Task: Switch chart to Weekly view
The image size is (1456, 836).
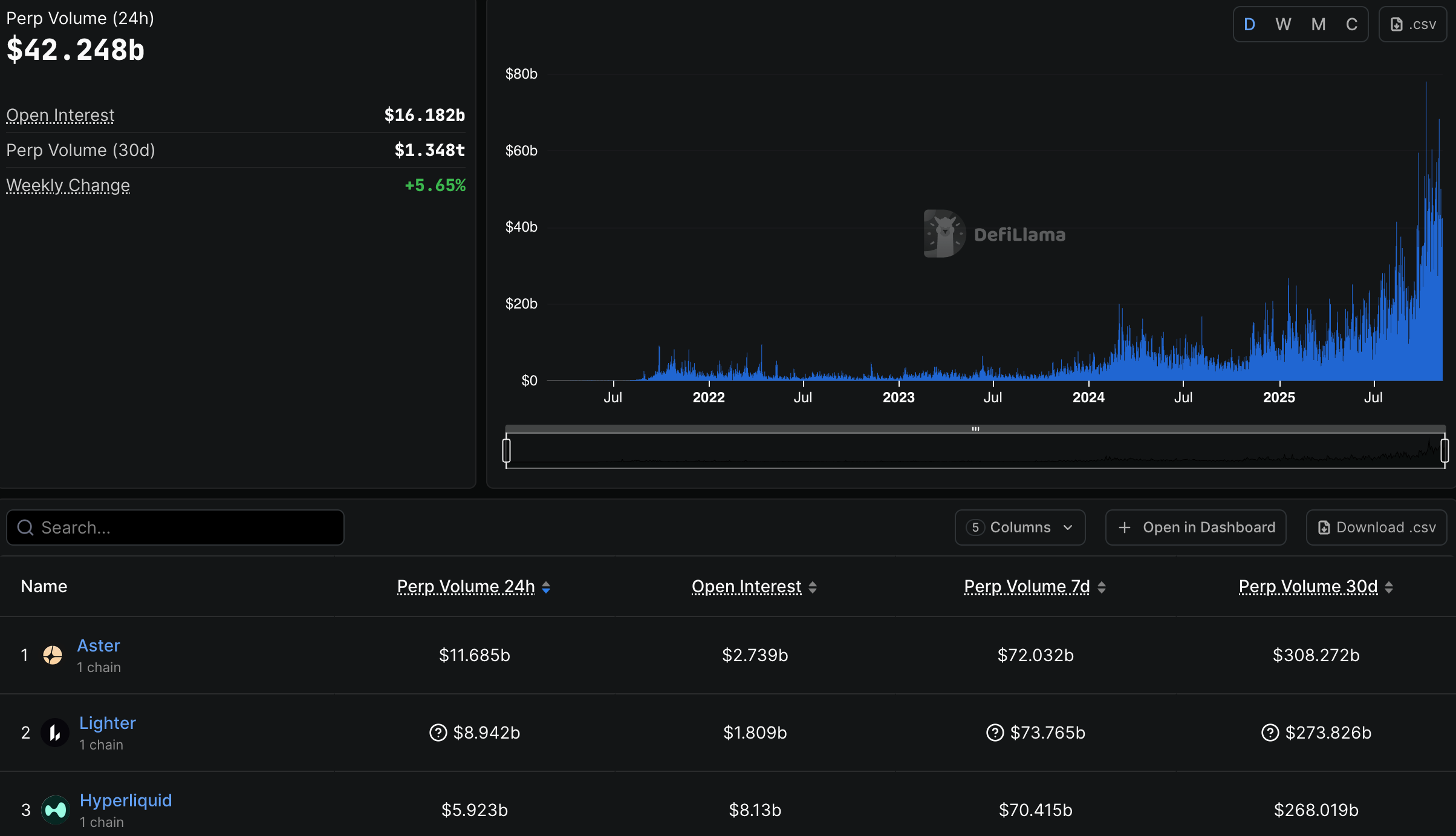Action: (1283, 24)
